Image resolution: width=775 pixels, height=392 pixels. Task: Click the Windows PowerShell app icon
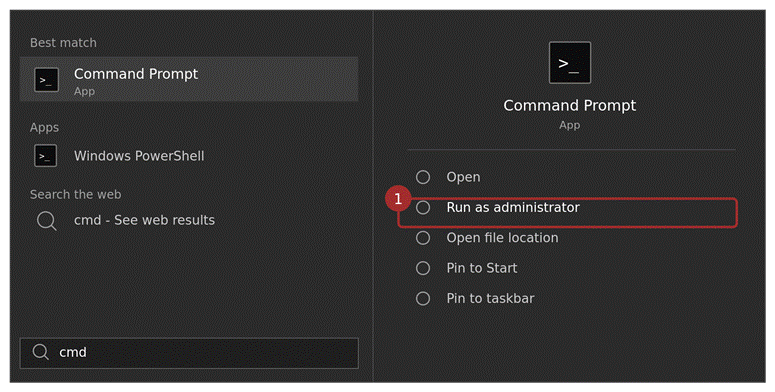tap(45, 156)
